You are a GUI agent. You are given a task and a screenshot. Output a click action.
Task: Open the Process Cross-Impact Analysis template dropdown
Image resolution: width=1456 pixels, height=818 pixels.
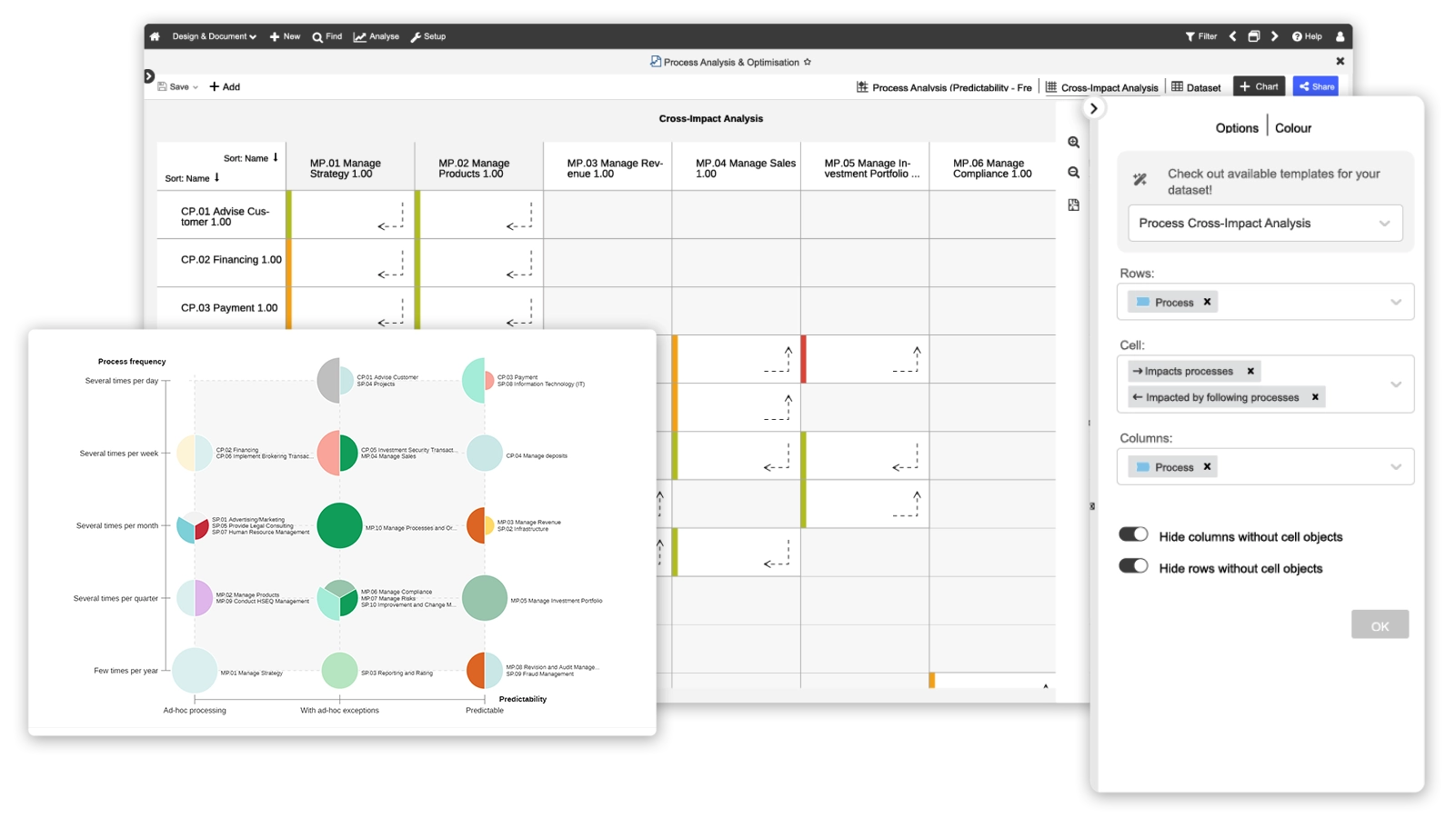1265,223
